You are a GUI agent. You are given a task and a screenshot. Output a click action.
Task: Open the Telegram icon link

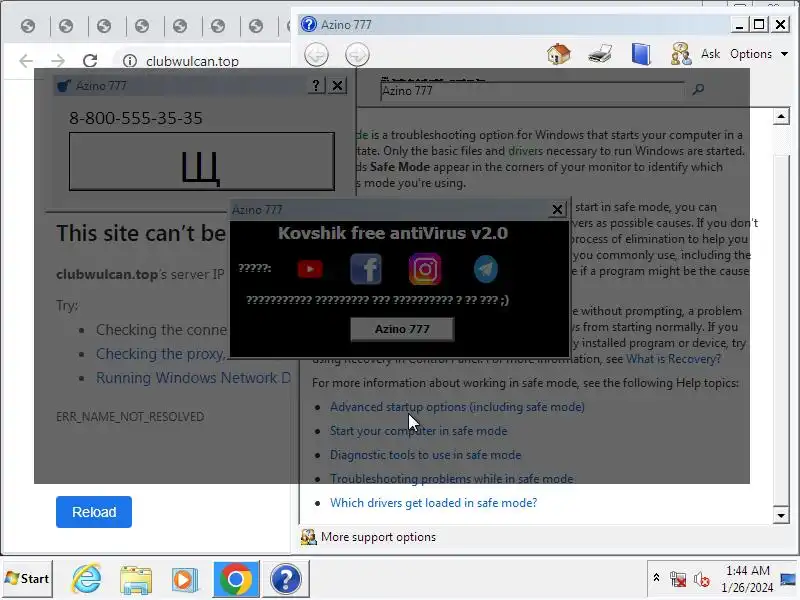point(486,269)
